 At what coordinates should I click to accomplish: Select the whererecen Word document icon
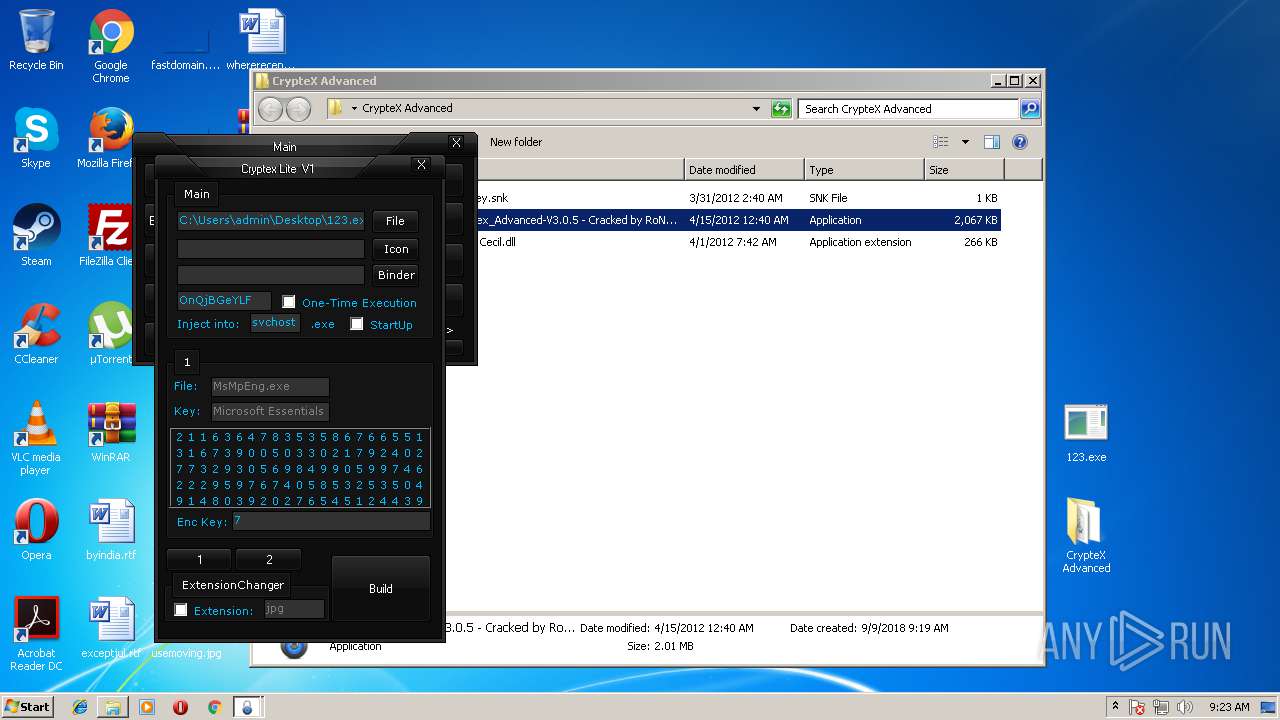[262, 40]
